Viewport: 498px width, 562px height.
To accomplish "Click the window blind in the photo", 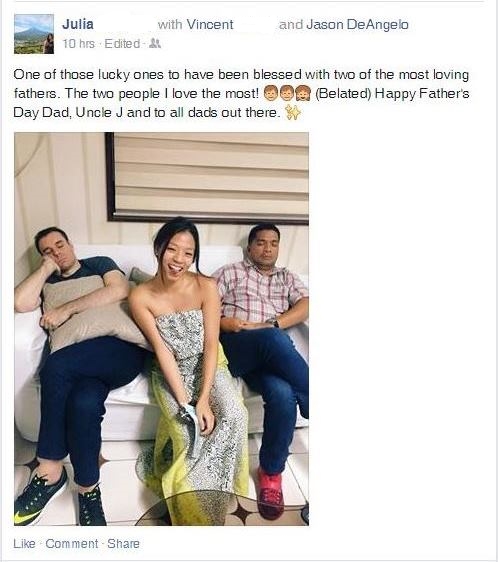I will pyautogui.click(x=212, y=176).
